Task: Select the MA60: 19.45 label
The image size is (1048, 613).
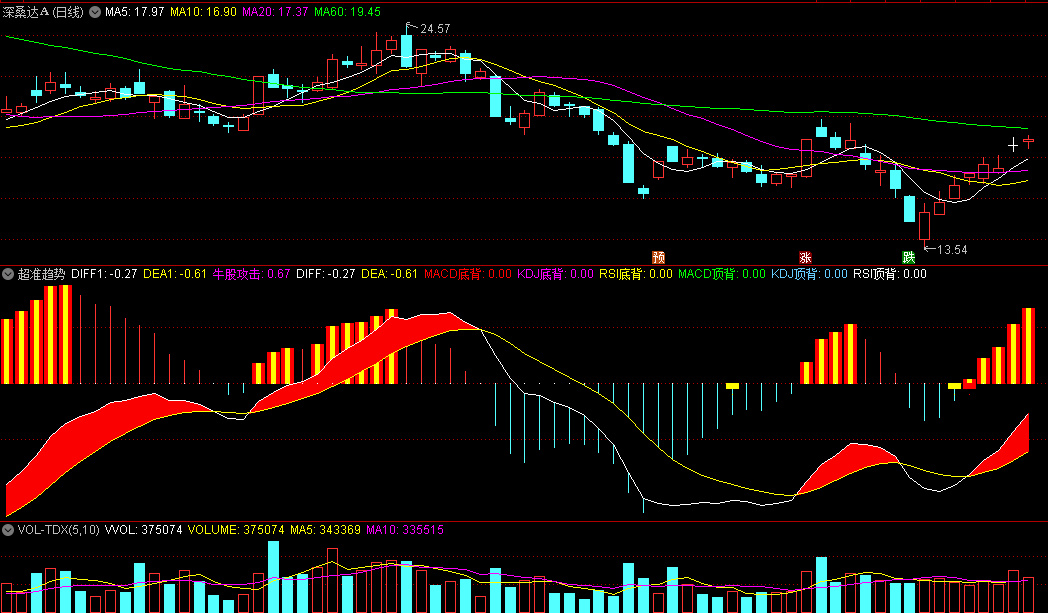Action: pyautogui.click(x=348, y=12)
